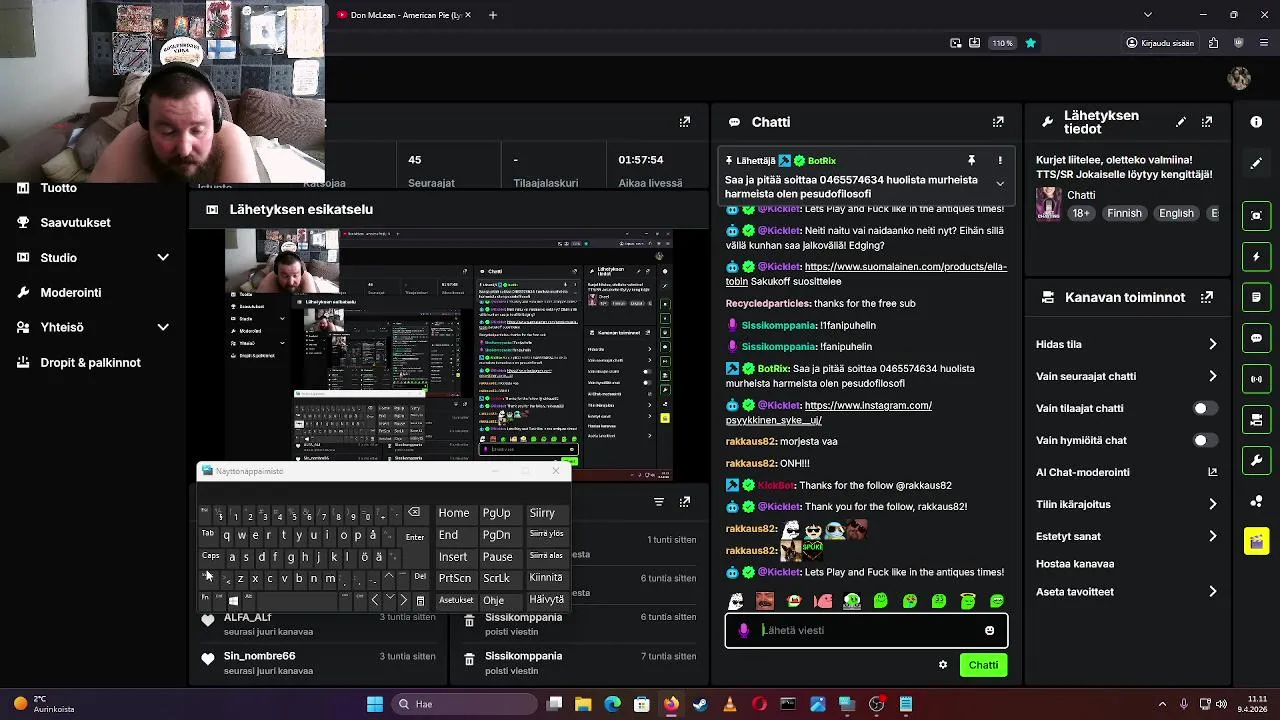The height and width of the screenshot is (720, 1280).
Task: Open the activity feed filter icon
Action: (659, 502)
